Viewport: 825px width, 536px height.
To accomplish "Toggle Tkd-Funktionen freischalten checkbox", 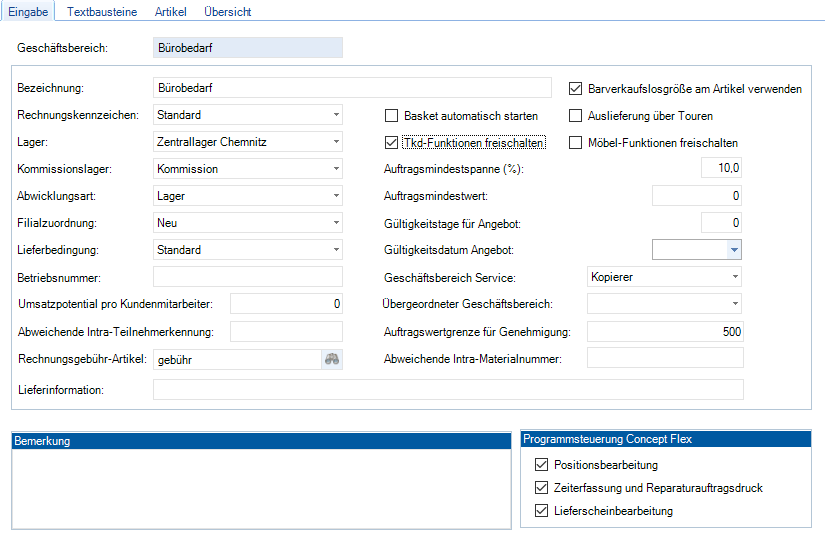I will point(392,143).
